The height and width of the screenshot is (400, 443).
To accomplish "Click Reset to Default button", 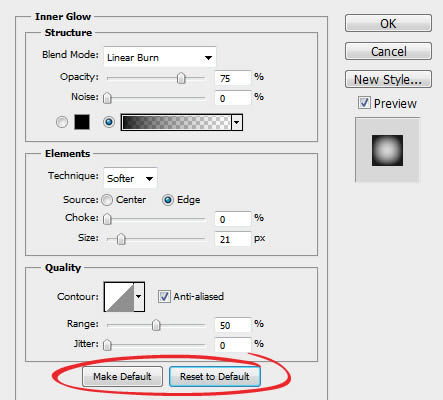I will [215, 377].
